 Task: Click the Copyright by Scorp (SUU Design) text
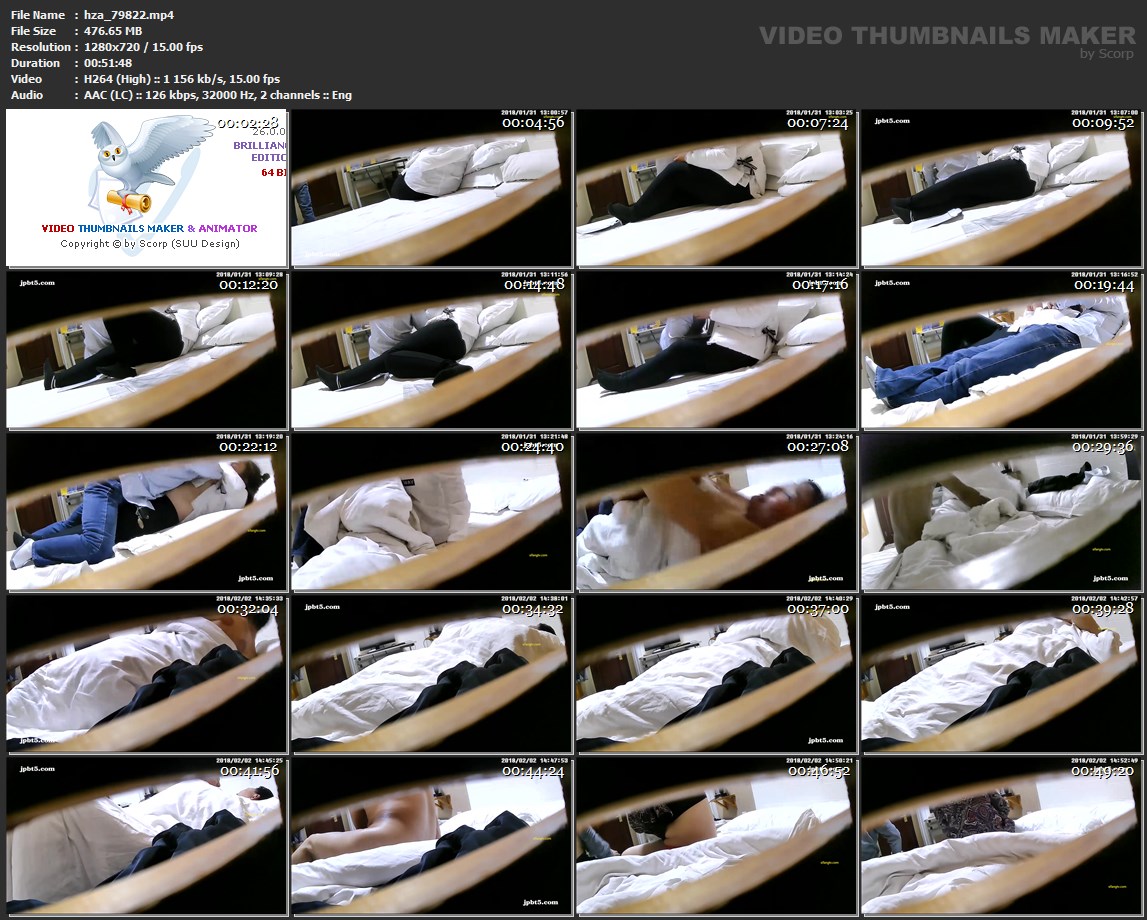pyautogui.click(x=150, y=243)
